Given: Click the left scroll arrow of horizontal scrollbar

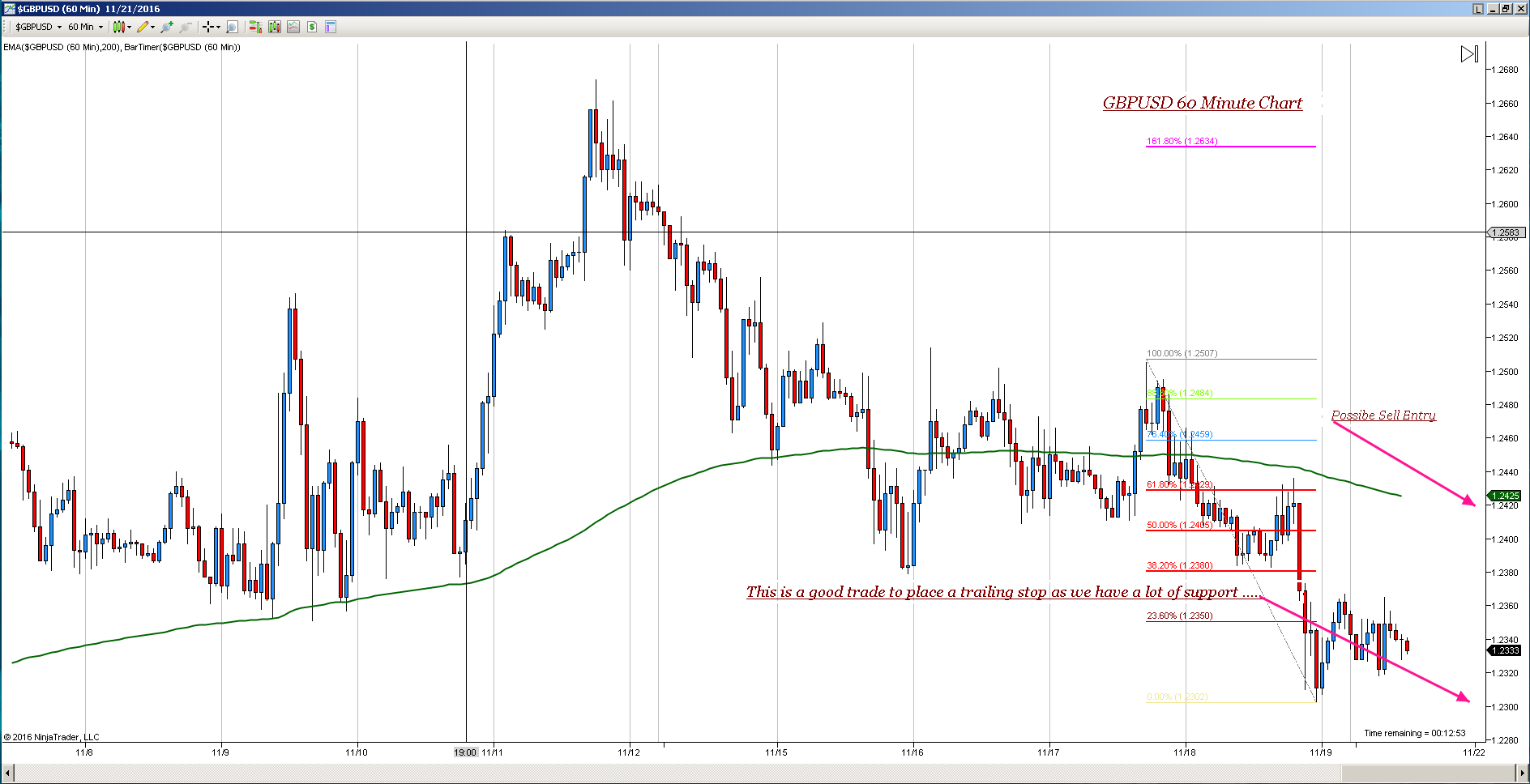Looking at the screenshot, I should (8, 773).
